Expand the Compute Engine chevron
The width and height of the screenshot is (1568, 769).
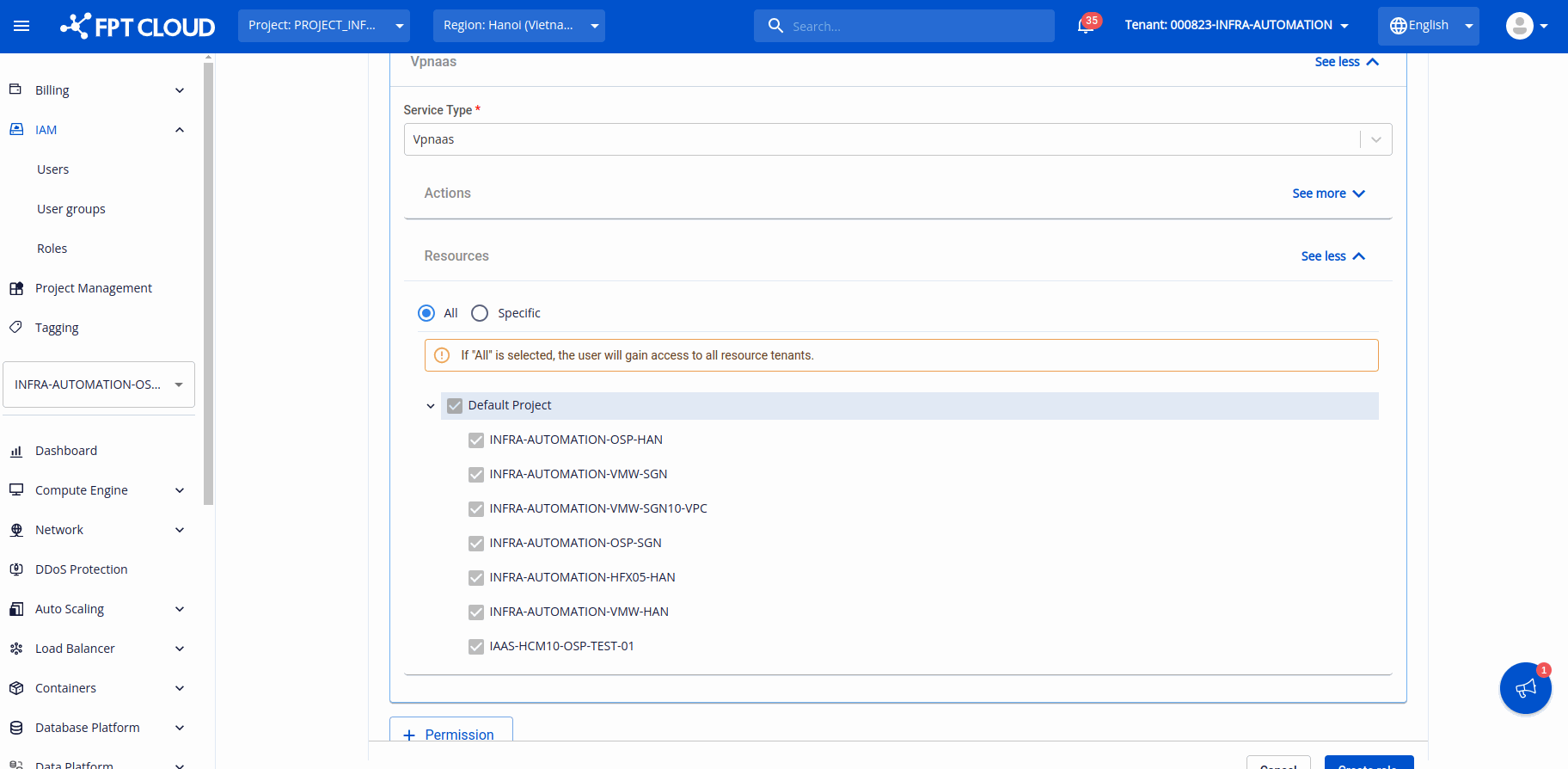[180, 490]
